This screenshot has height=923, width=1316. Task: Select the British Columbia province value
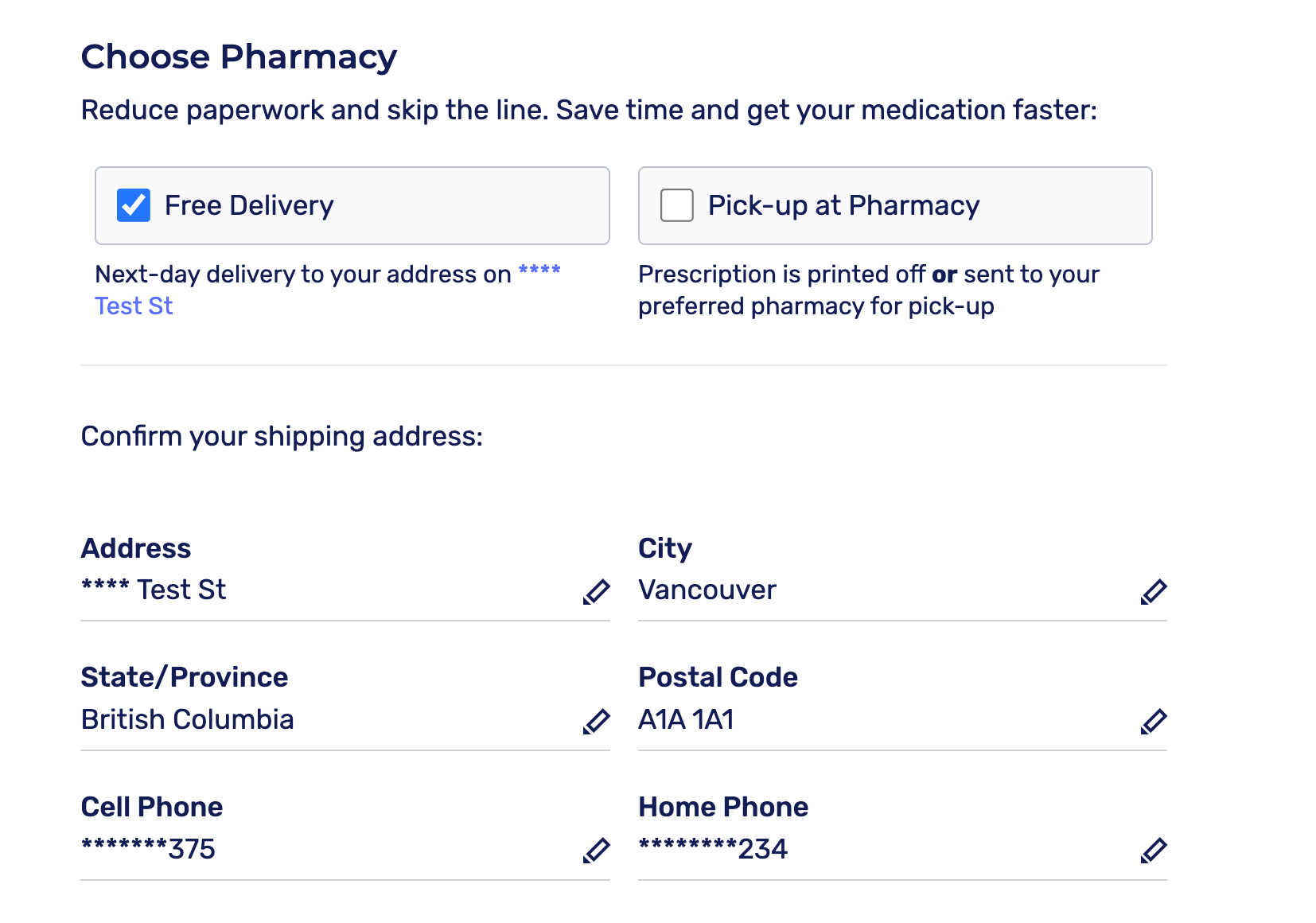188,720
